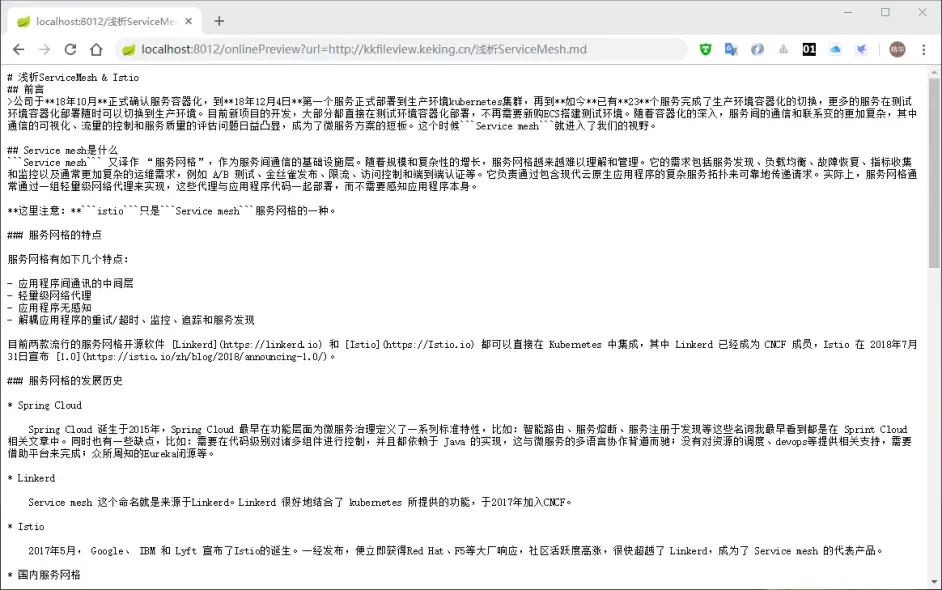Click the black '01' extension icon
Viewport: 942px width, 590px height.
[x=808, y=48]
